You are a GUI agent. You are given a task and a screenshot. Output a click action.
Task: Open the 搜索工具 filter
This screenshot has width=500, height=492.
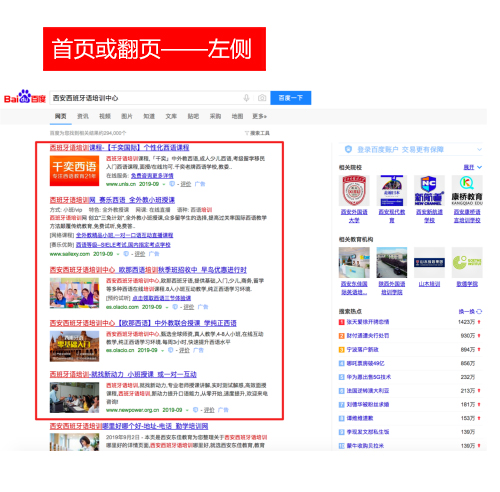[x=257, y=133]
